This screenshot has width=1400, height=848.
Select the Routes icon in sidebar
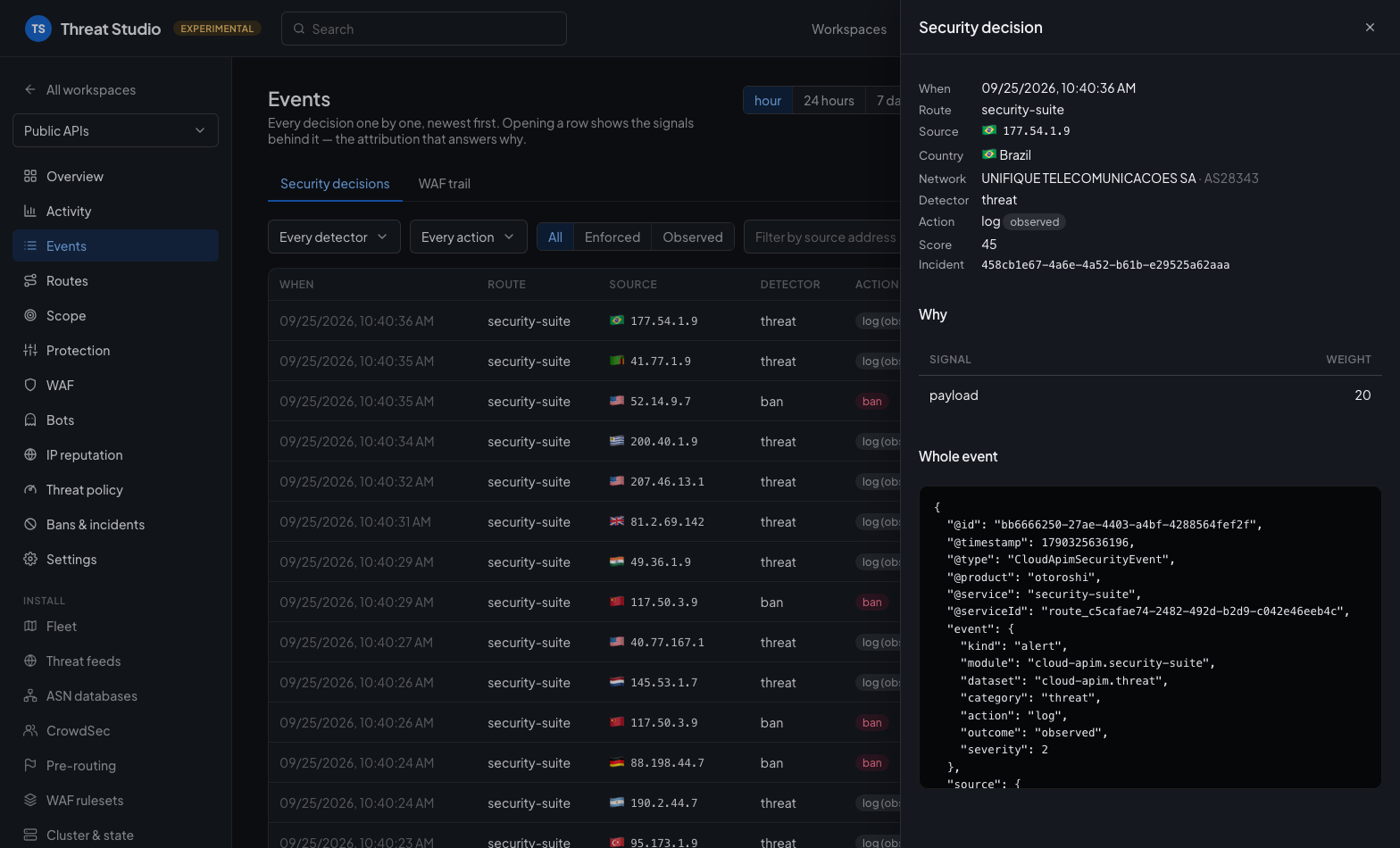[x=30, y=280]
